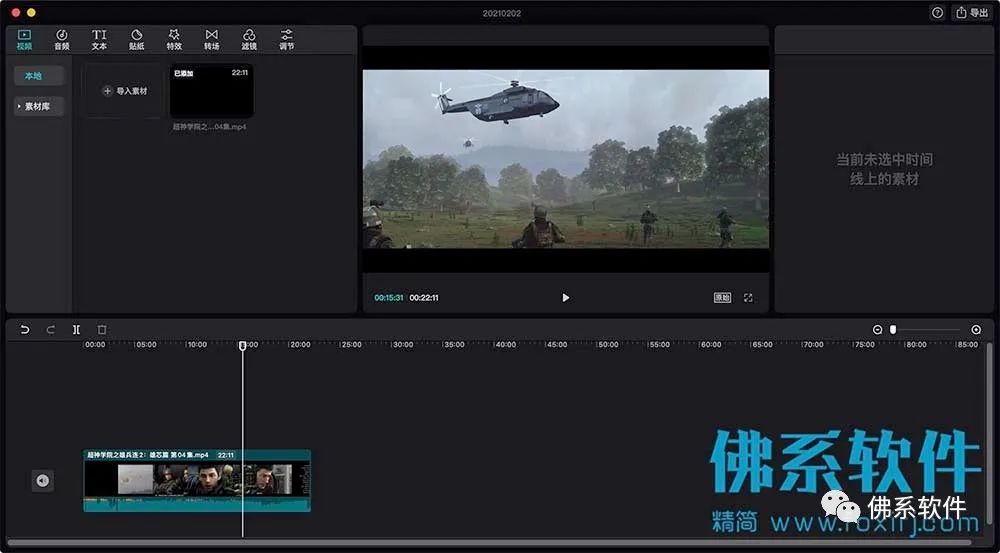This screenshot has width=1000, height=553.
Task: Zoom out the timeline with minus icon
Action: click(878, 330)
